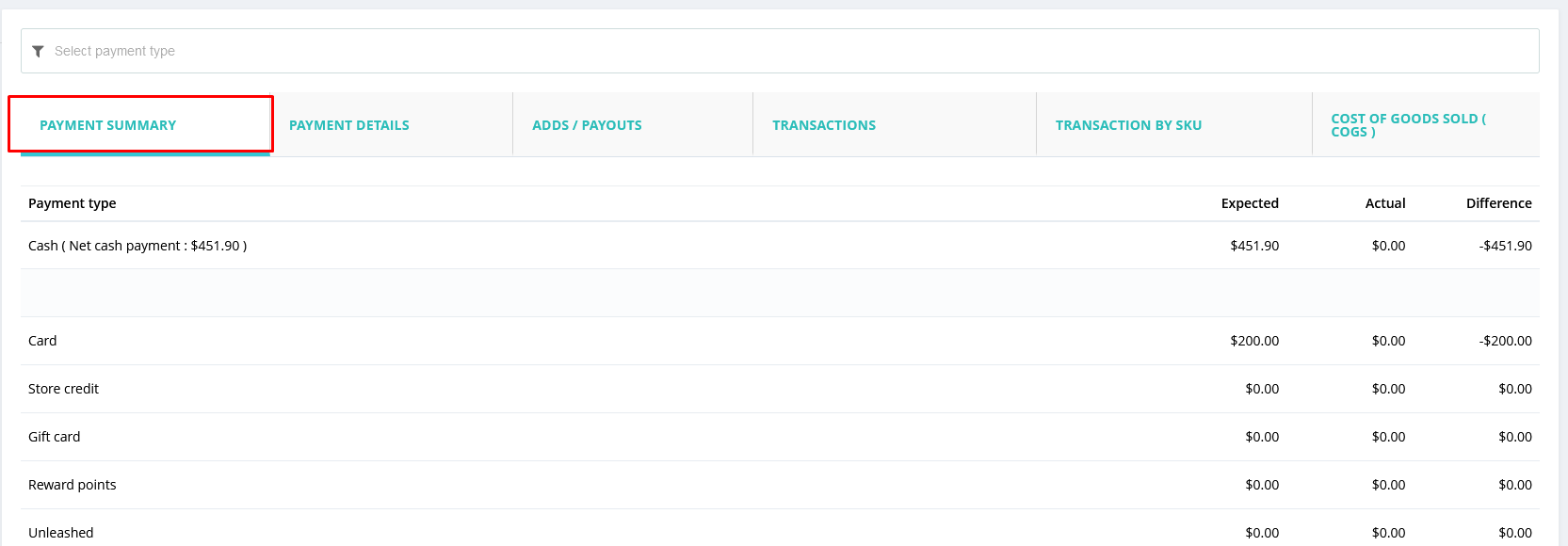Open the Transaction by SKU tab
The image size is (1568, 546).
coord(1127,125)
